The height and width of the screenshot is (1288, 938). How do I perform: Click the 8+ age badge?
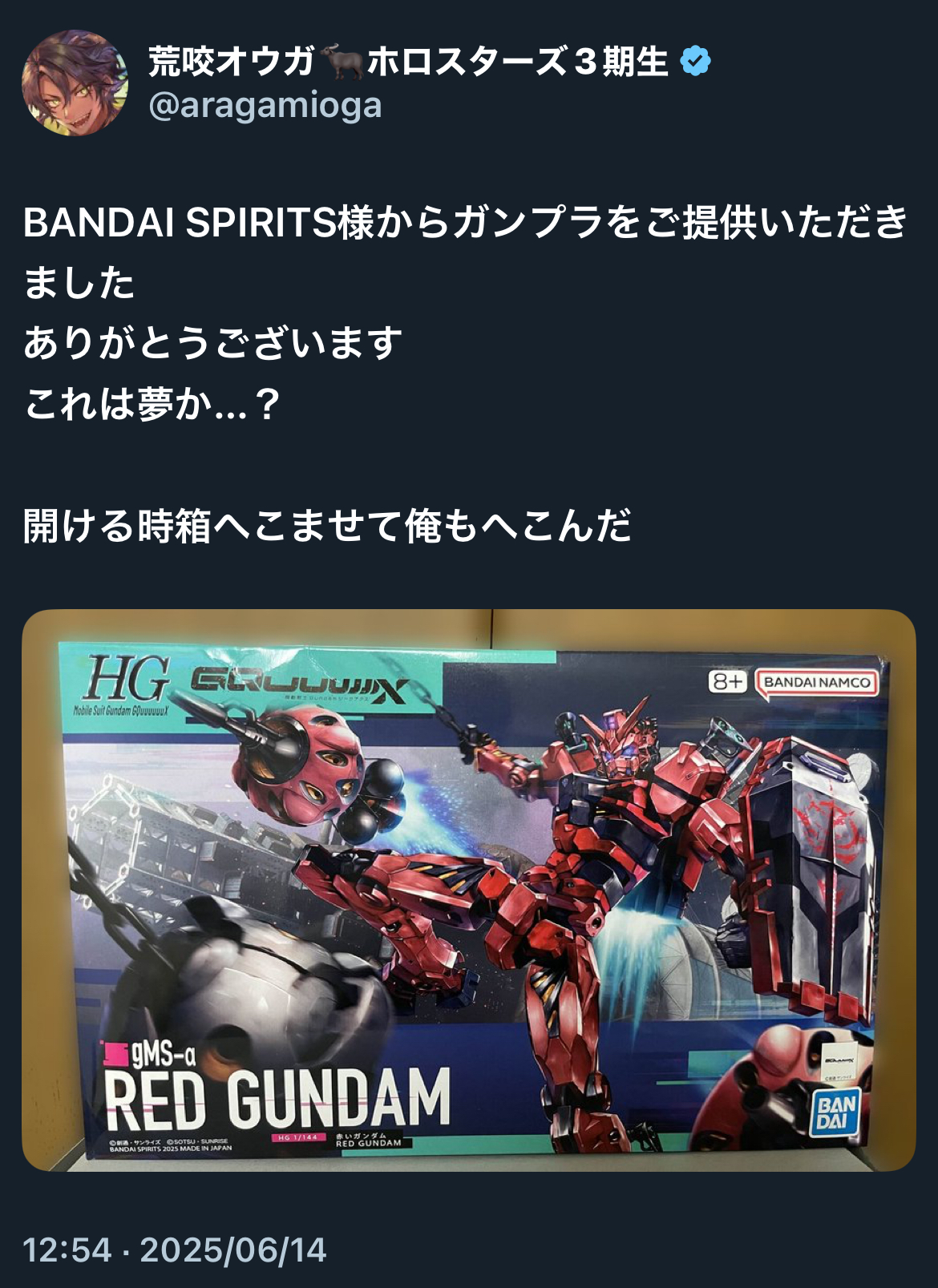[727, 682]
